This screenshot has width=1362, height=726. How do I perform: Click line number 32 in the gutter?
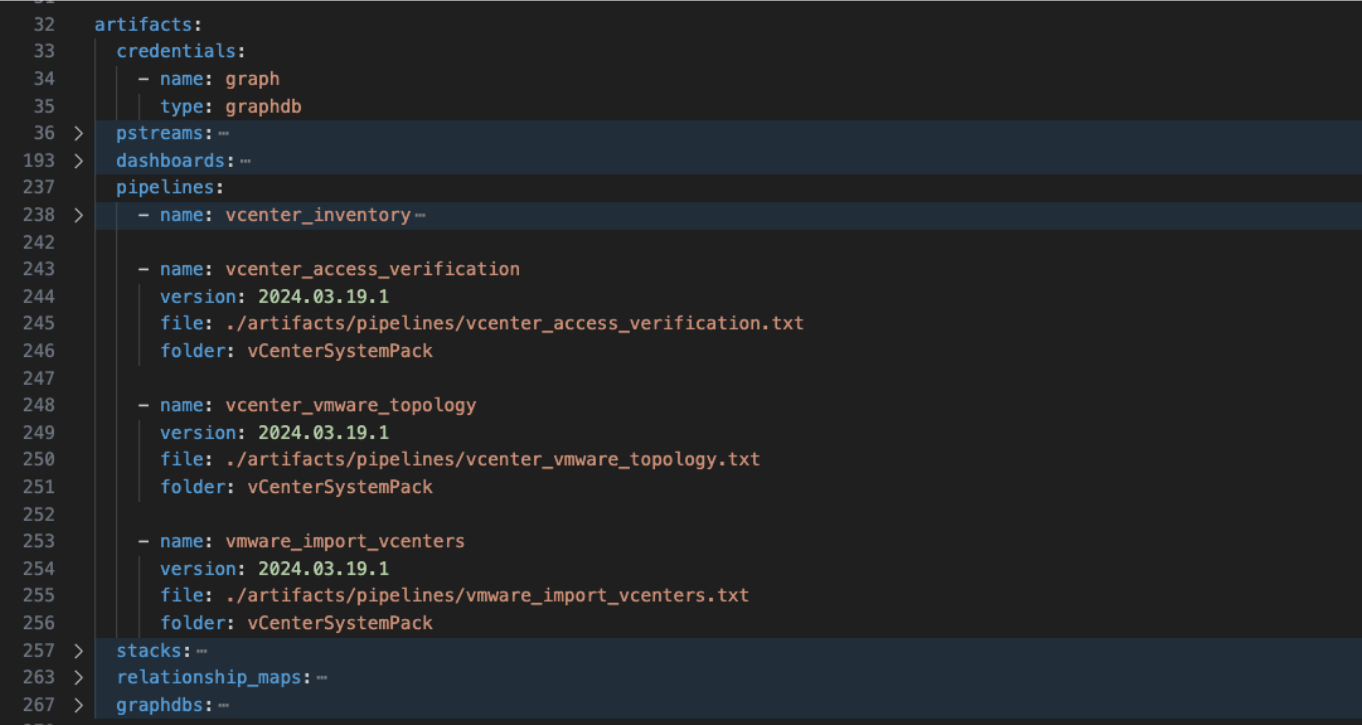click(x=43, y=25)
